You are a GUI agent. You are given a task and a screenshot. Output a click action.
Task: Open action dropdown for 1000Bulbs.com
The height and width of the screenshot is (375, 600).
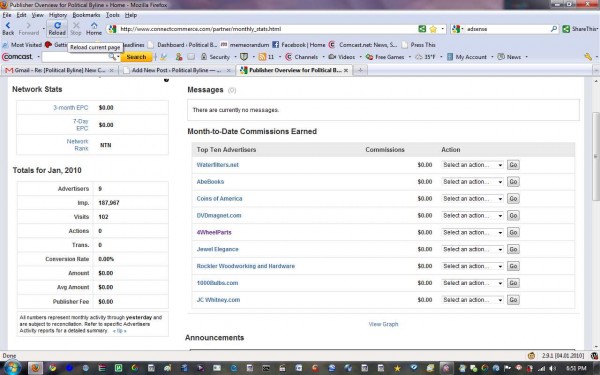[x=473, y=283]
